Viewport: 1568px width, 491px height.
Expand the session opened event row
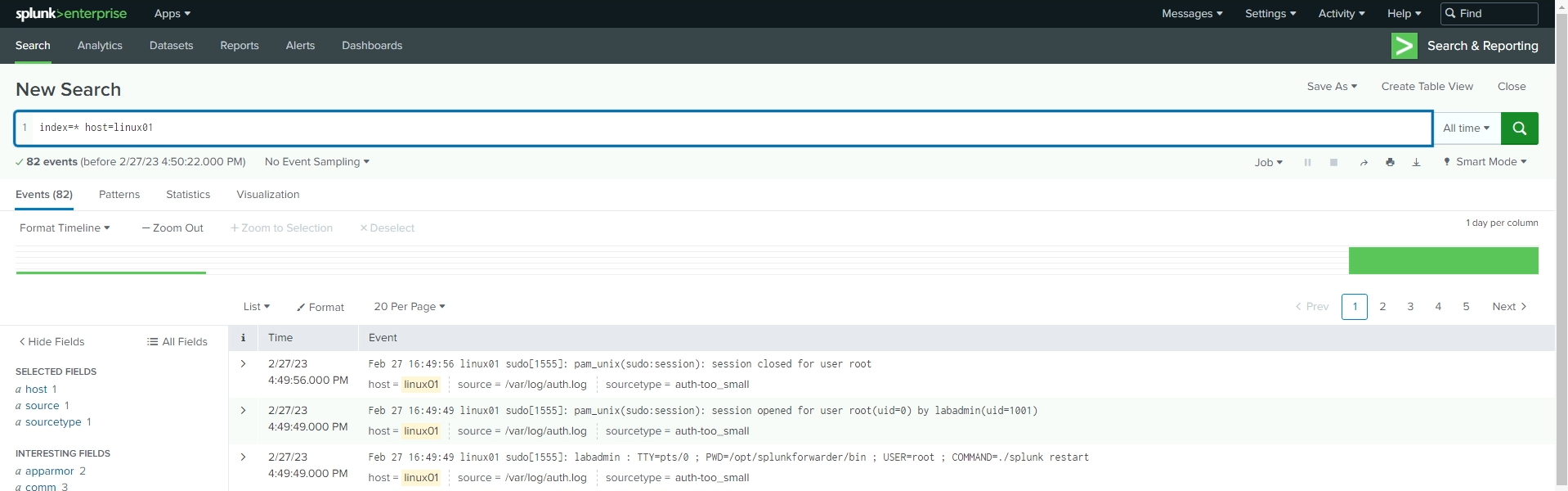(243, 410)
